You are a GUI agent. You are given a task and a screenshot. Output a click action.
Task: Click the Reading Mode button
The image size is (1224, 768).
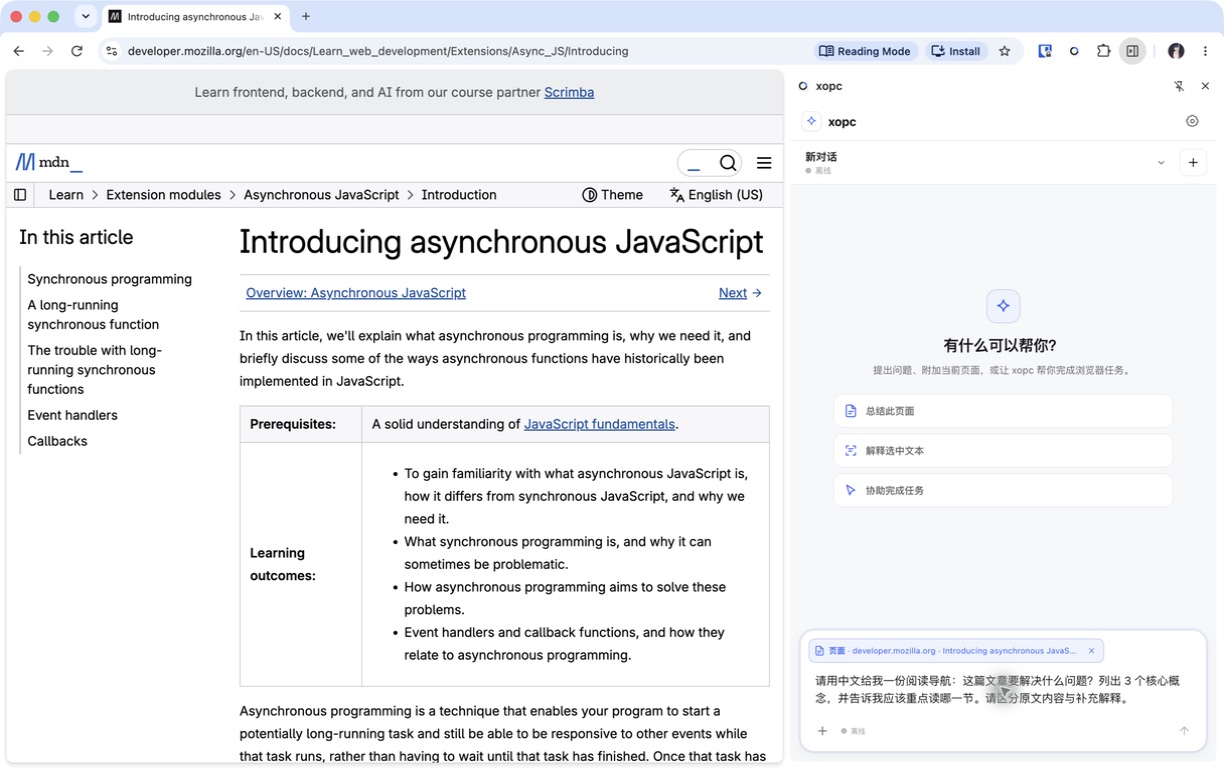click(865, 51)
